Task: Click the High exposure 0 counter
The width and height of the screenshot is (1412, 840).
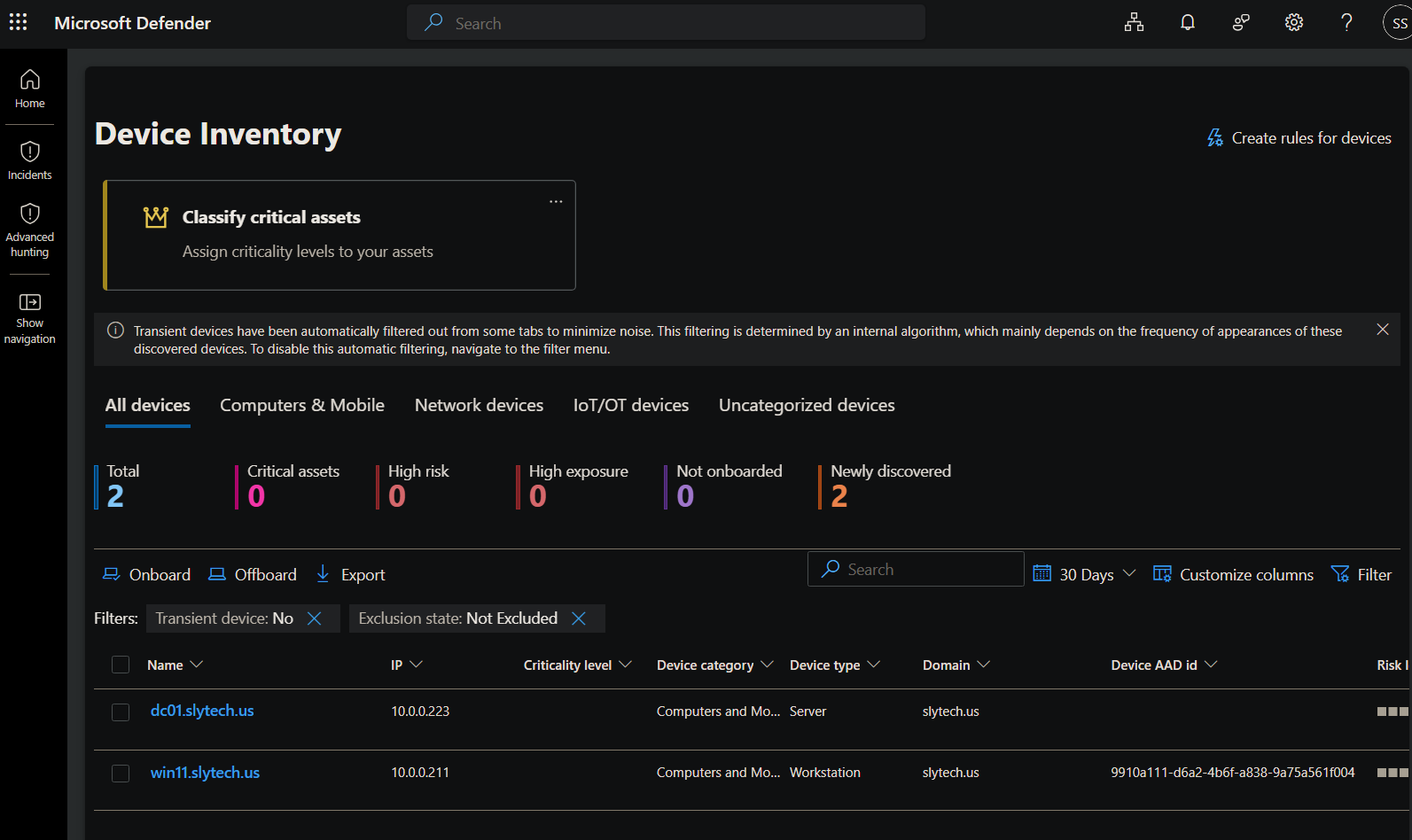Action: click(x=573, y=486)
